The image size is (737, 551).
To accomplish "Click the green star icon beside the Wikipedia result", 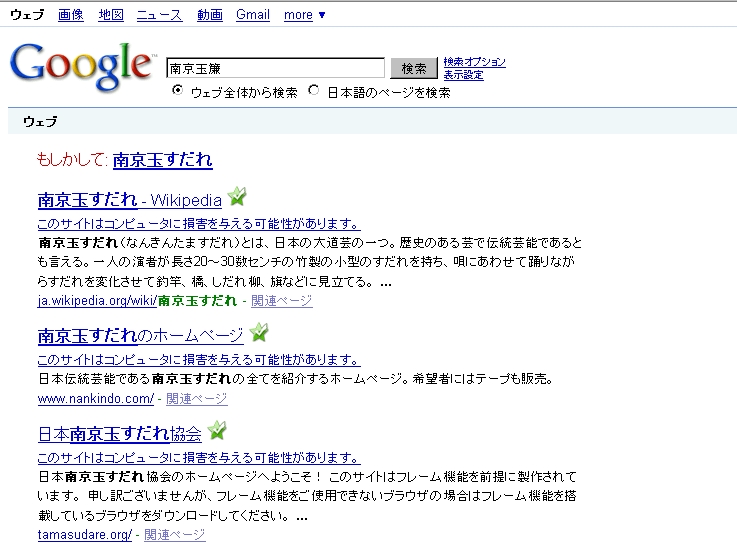I will (x=237, y=197).
